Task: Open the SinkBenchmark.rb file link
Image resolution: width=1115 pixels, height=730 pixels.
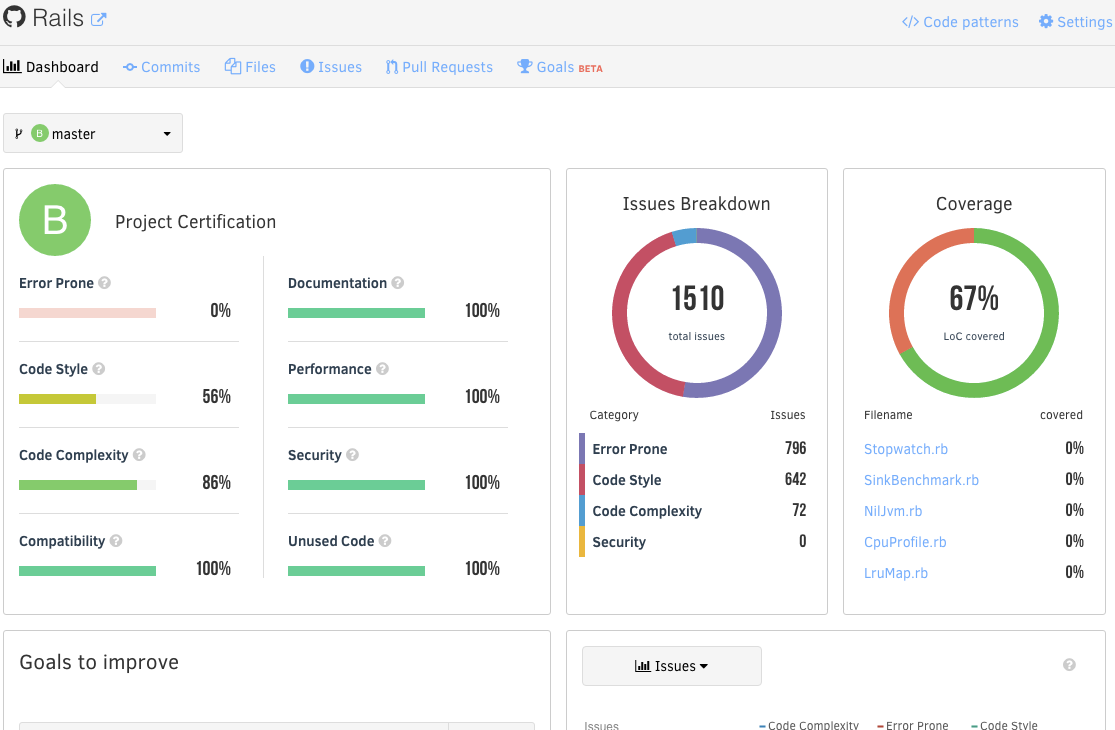Action: (x=922, y=481)
